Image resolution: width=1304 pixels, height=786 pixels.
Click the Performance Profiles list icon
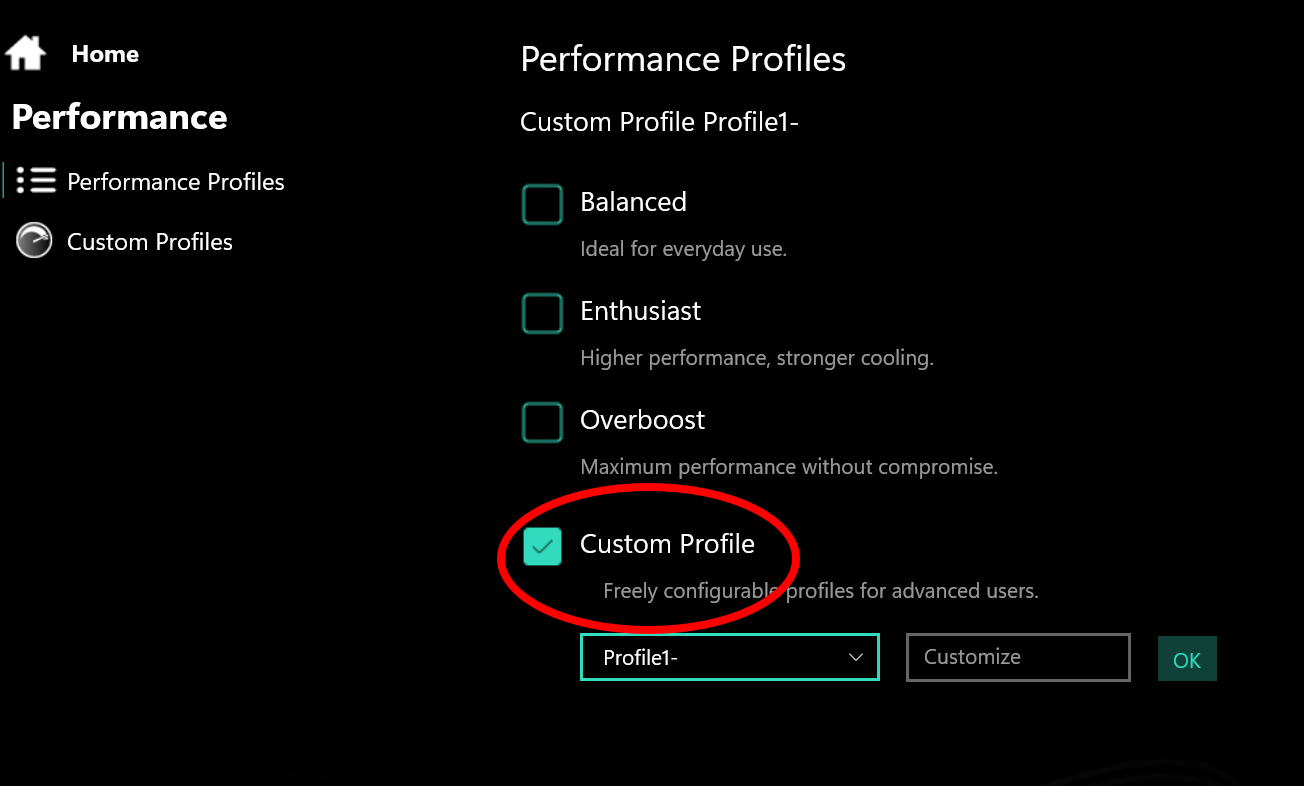point(36,181)
